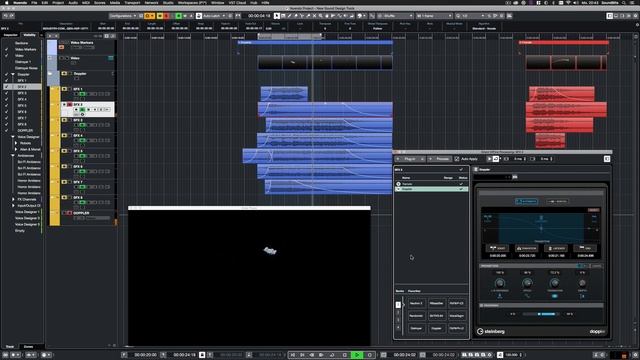Collapse the Voice Designer folder in Visibility list

[13, 137]
